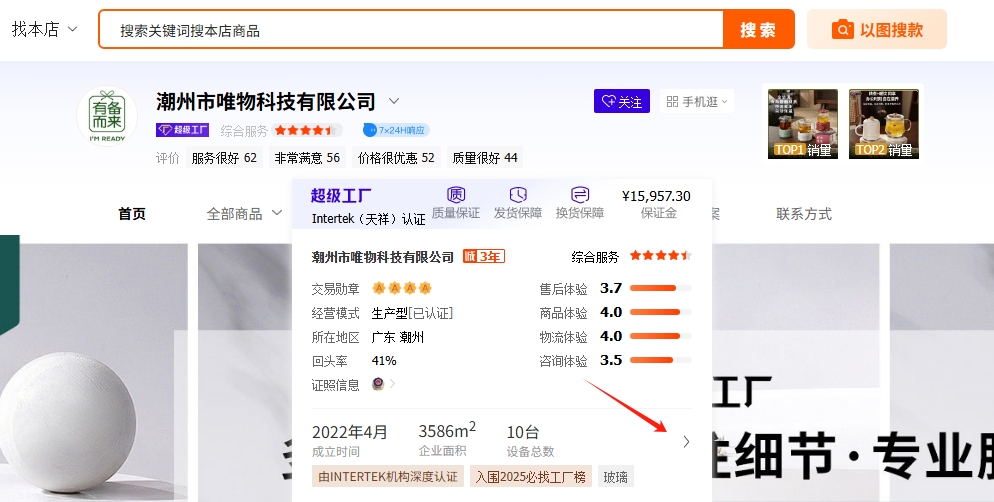Click the 41% 回头率 value
The width and height of the screenshot is (994, 502).
click(384, 361)
